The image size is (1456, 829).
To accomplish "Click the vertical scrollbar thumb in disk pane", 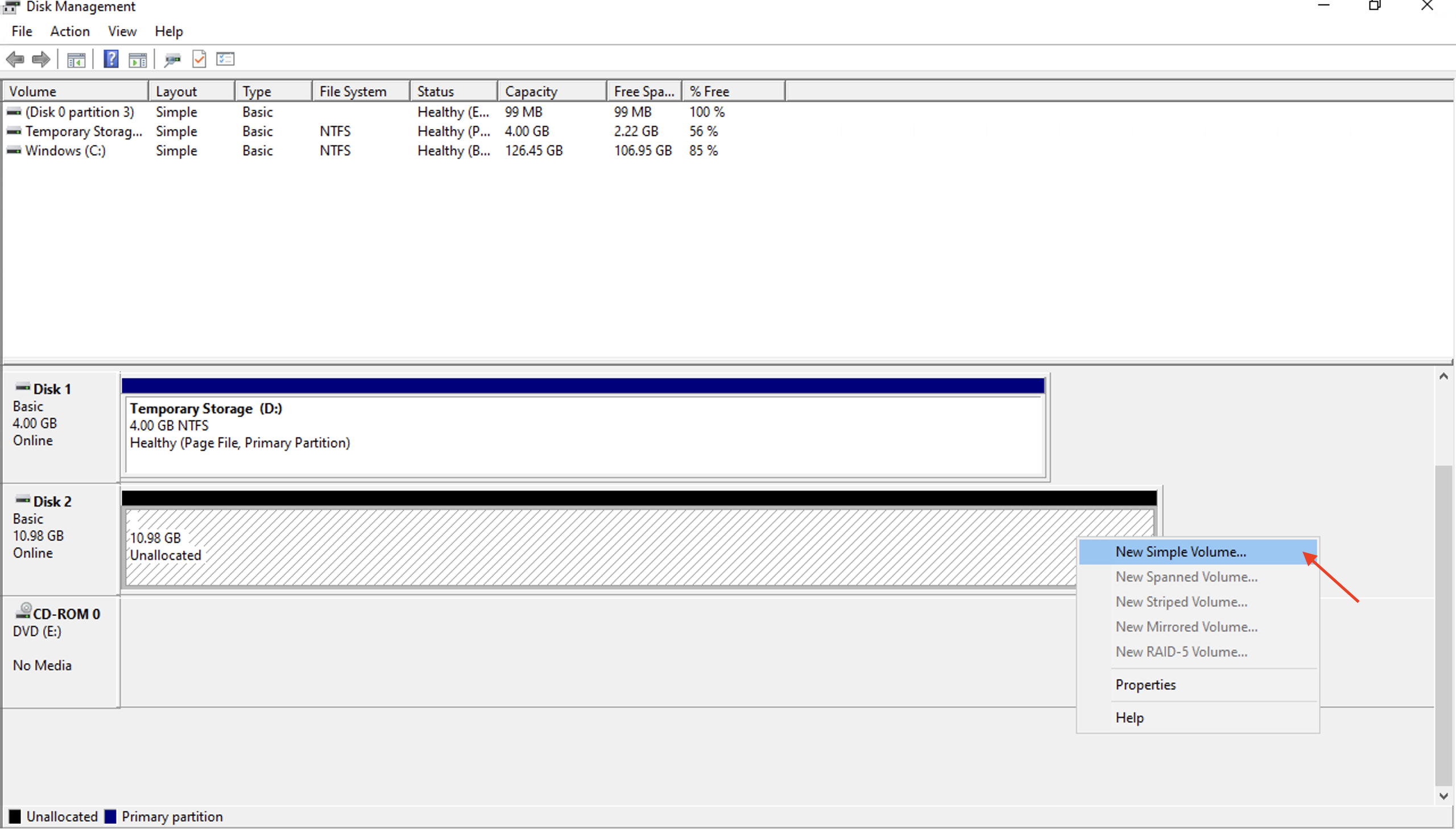I will (1443, 625).
